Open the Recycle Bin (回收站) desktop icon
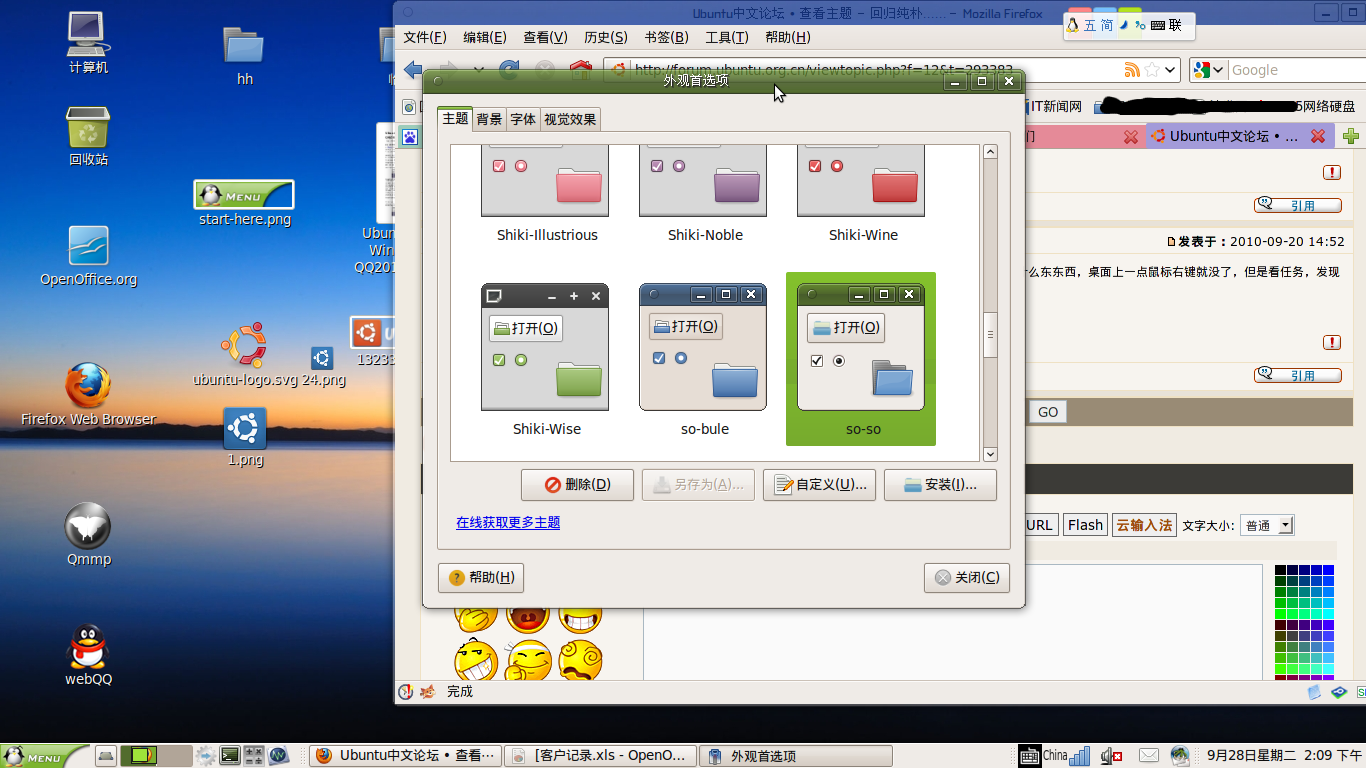The image size is (1366, 768). click(88, 135)
